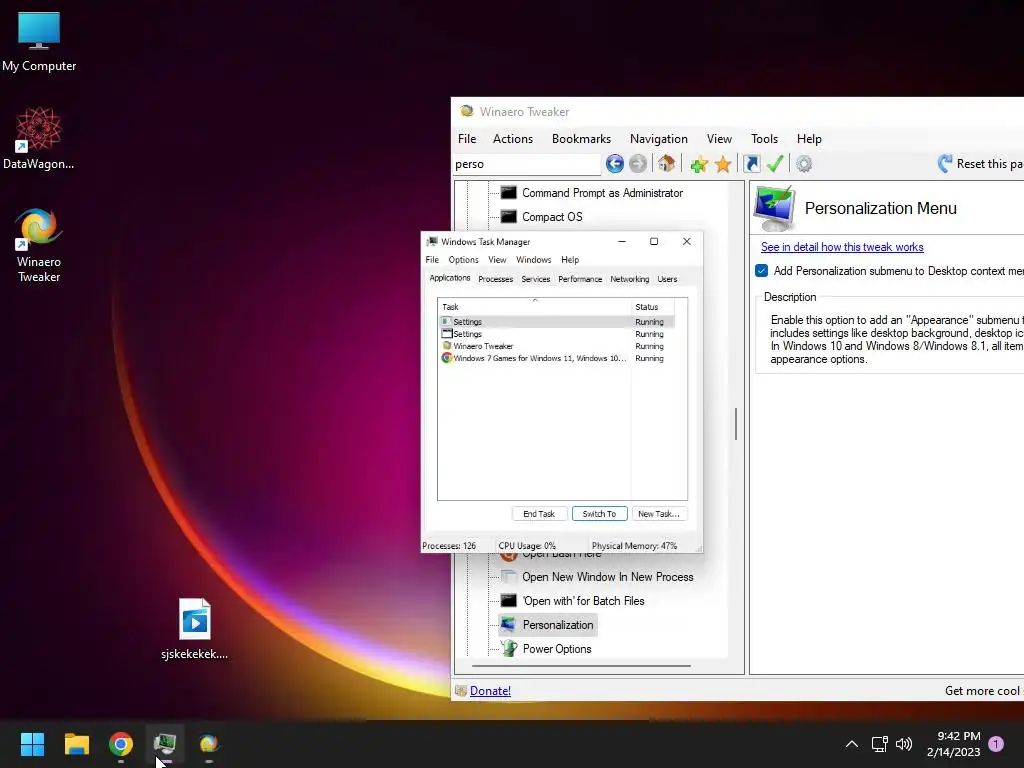Select the DataWagon desktop shortcut
Viewport: 1024px width, 768px height.
39,138
